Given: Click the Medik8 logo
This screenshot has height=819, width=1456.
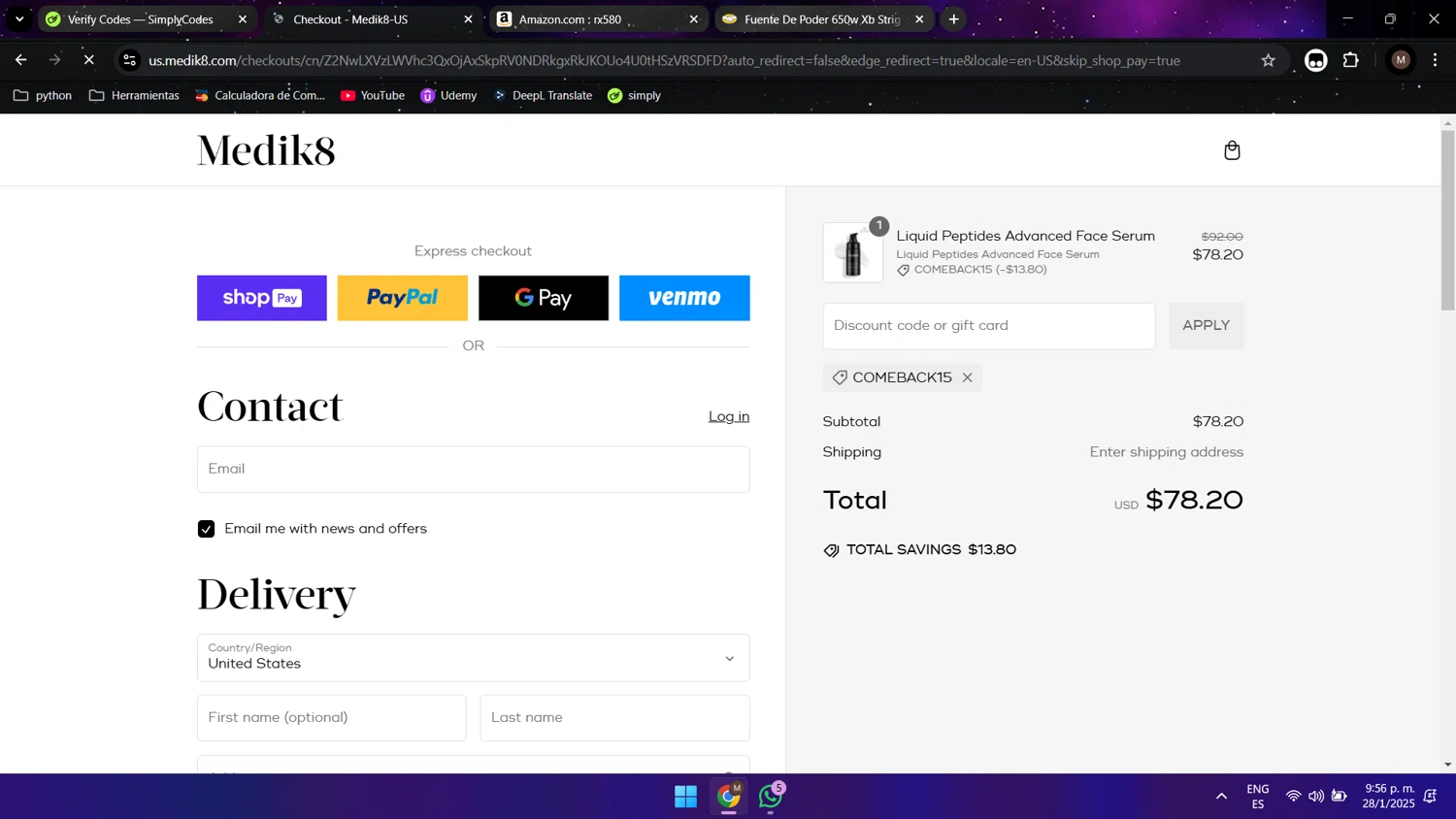Looking at the screenshot, I should pos(266,150).
